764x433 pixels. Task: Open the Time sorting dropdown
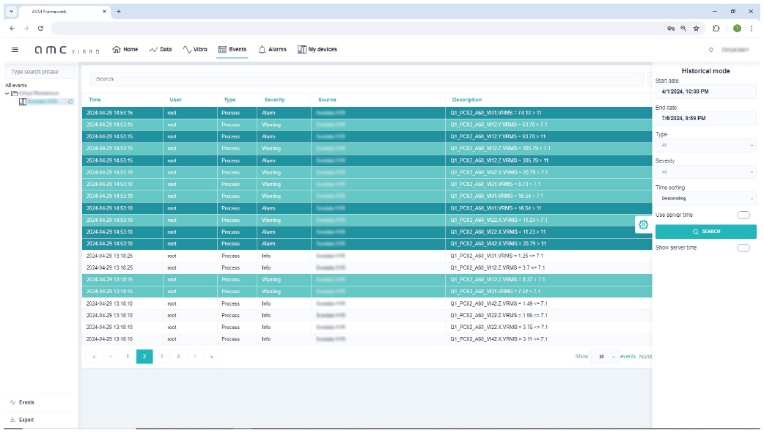(705, 198)
